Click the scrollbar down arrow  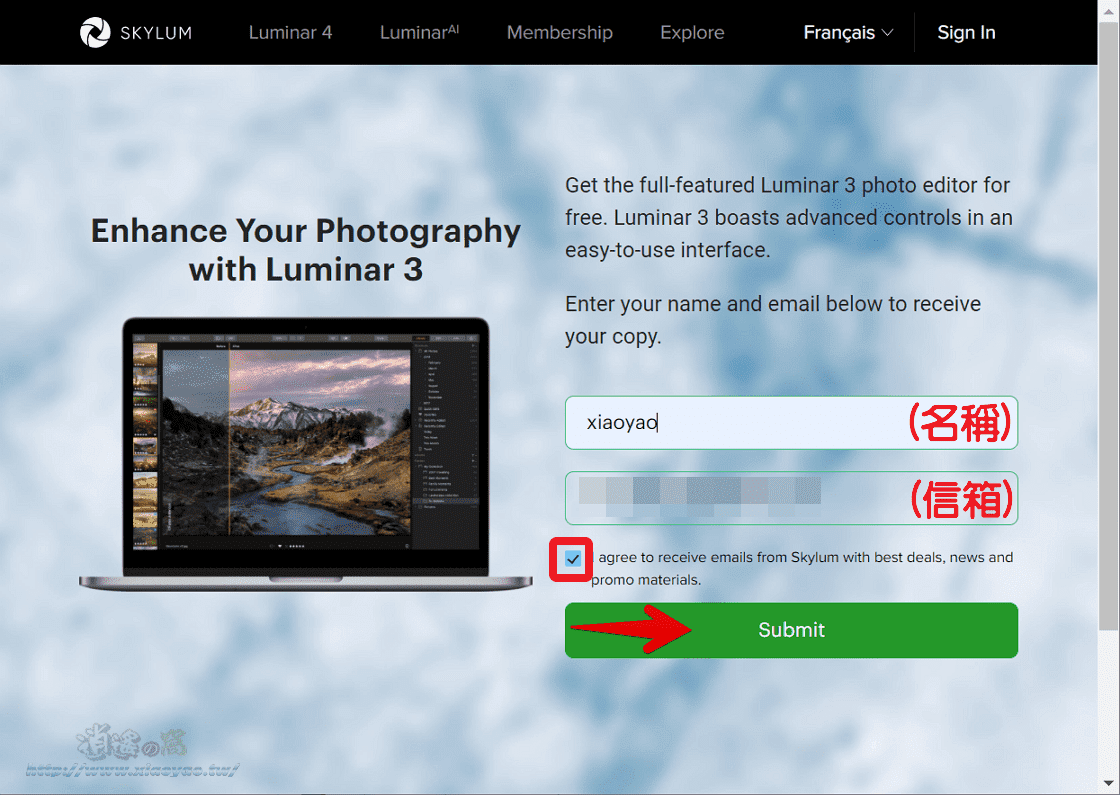click(1109, 786)
